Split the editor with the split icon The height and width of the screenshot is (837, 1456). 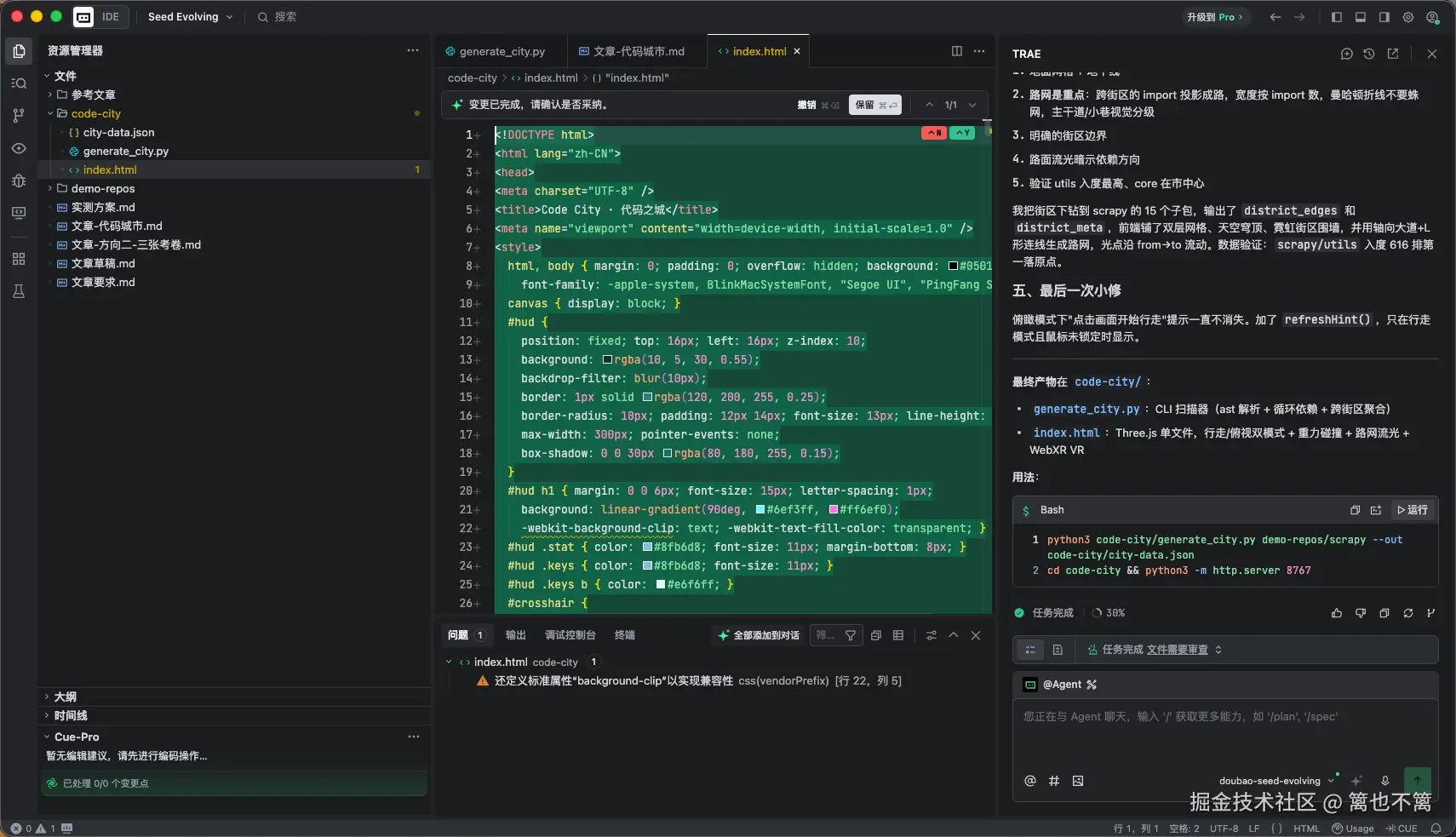coord(957,51)
